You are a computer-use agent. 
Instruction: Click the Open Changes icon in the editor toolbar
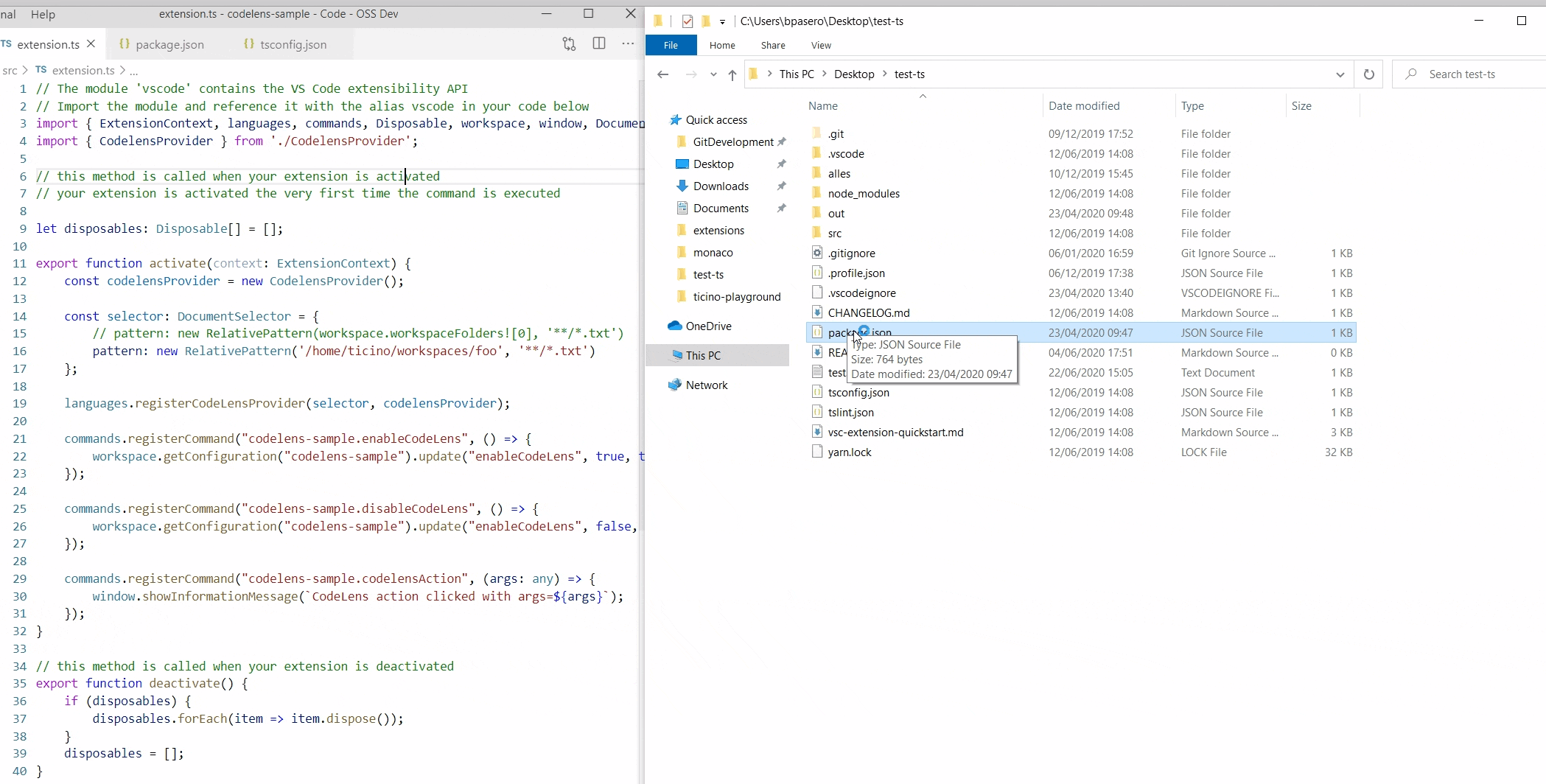coord(569,44)
